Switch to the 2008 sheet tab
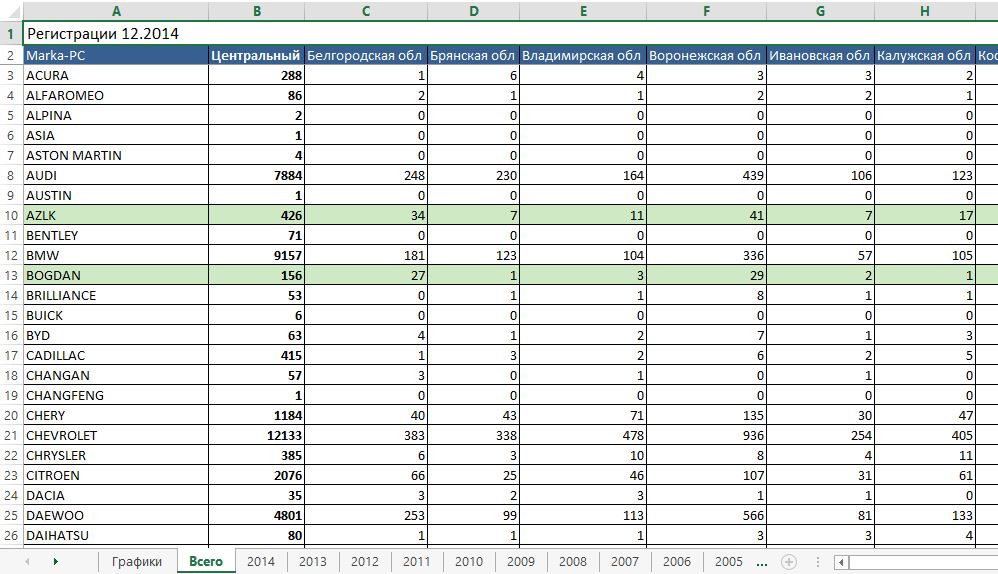This screenshot has width=998, height=574. (573, 561)
